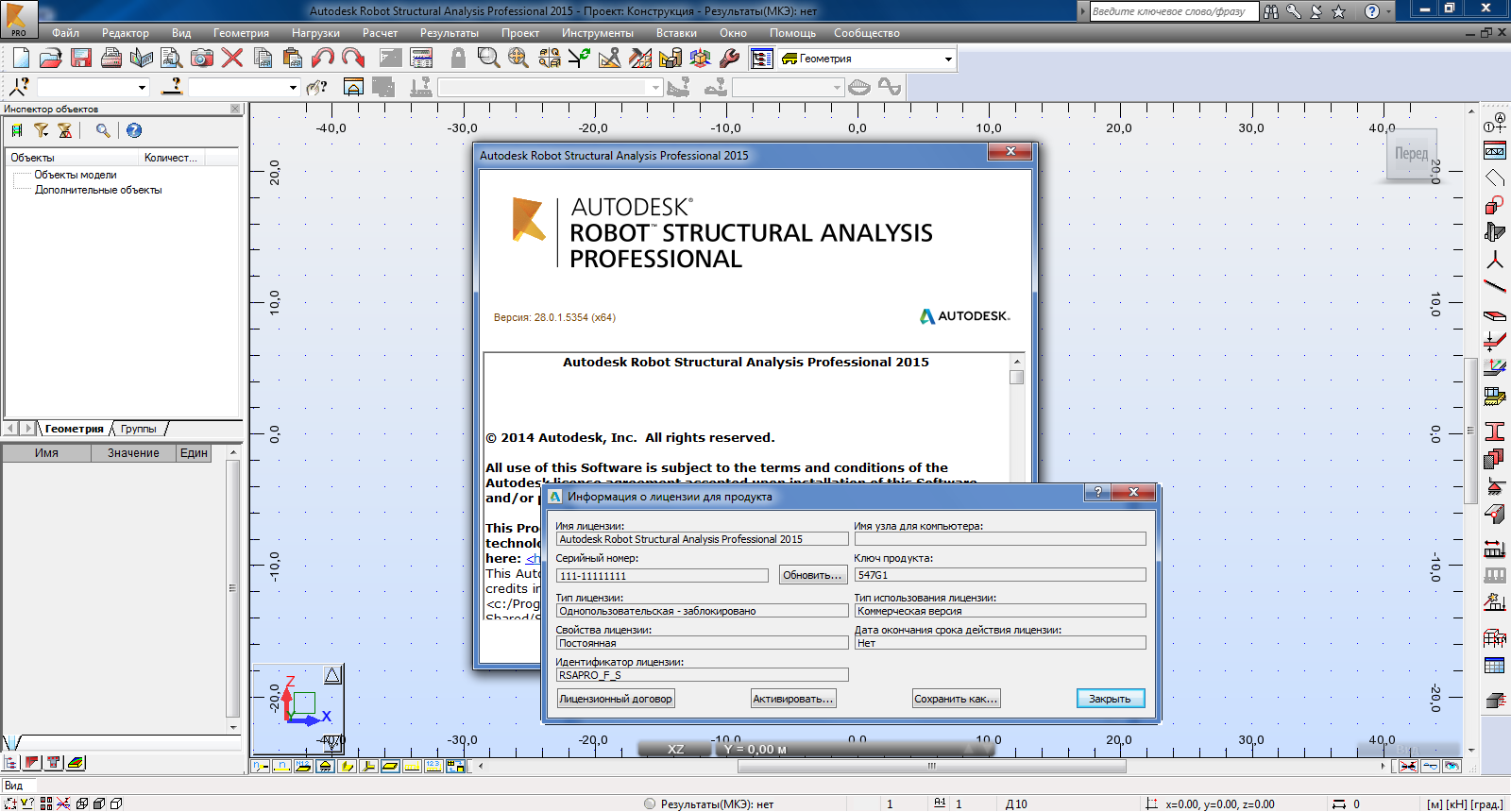Toggle panel numbers N12 display at bottom
The image size is (1511, 812).
tap(303, 766)
